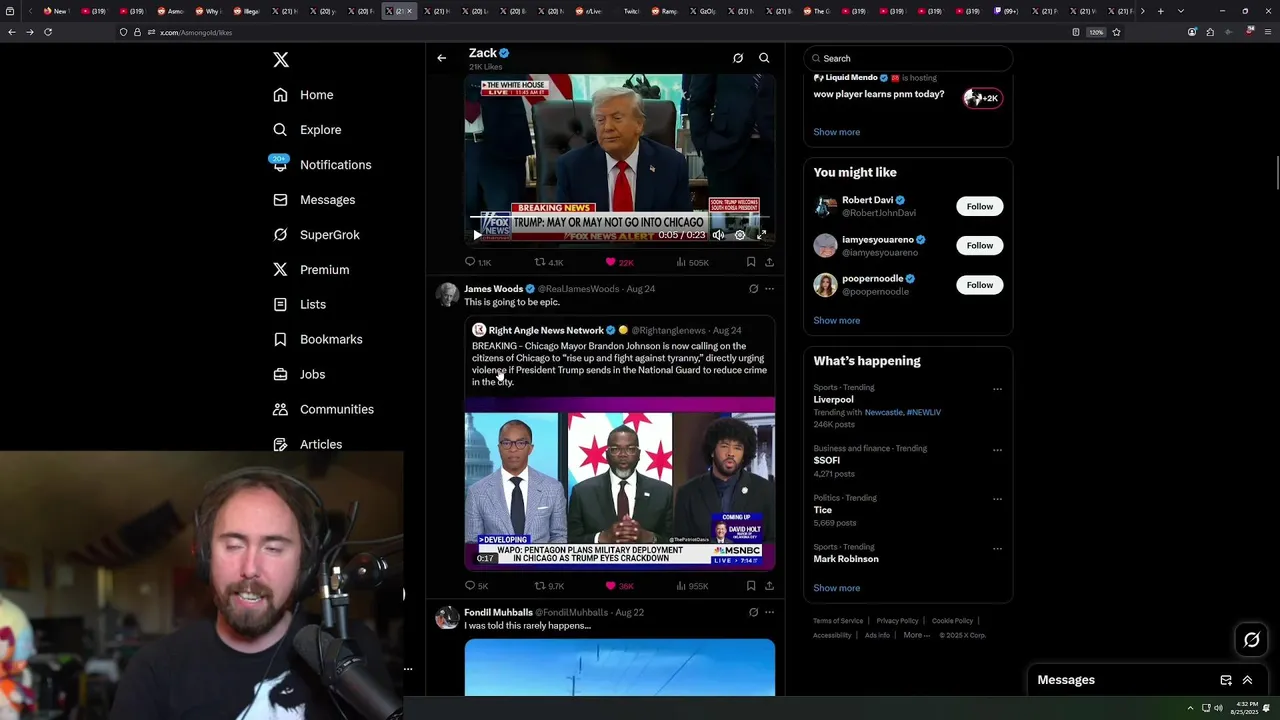Compose new message in Messages drawer
The width and height of the screenshot is (1280, 720).
(x=1226, y=680)
